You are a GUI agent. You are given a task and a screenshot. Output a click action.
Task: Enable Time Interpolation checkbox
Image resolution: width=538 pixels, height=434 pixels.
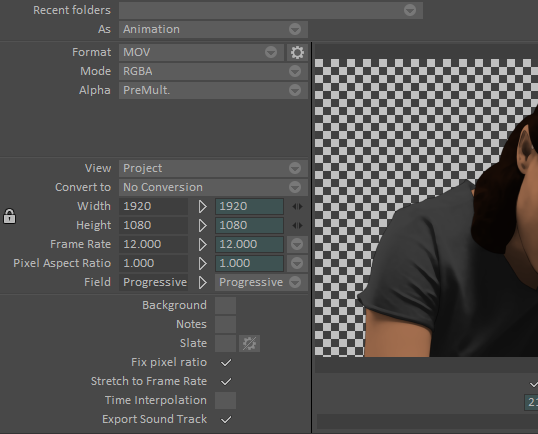pos(225,400)
